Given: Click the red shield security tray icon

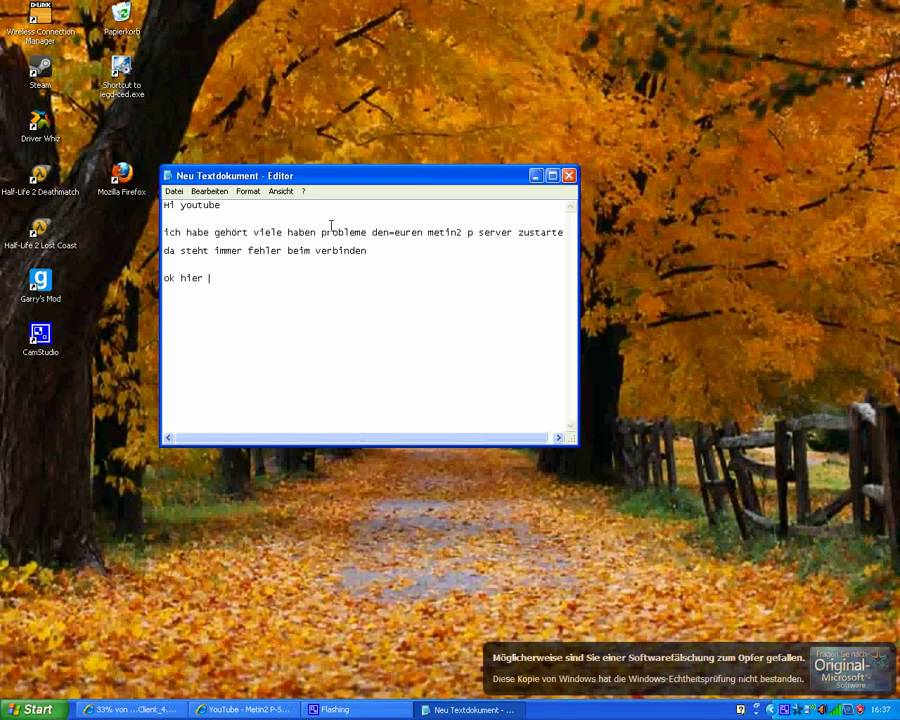Looking at the screenshot, I should [x=860, y=710].
